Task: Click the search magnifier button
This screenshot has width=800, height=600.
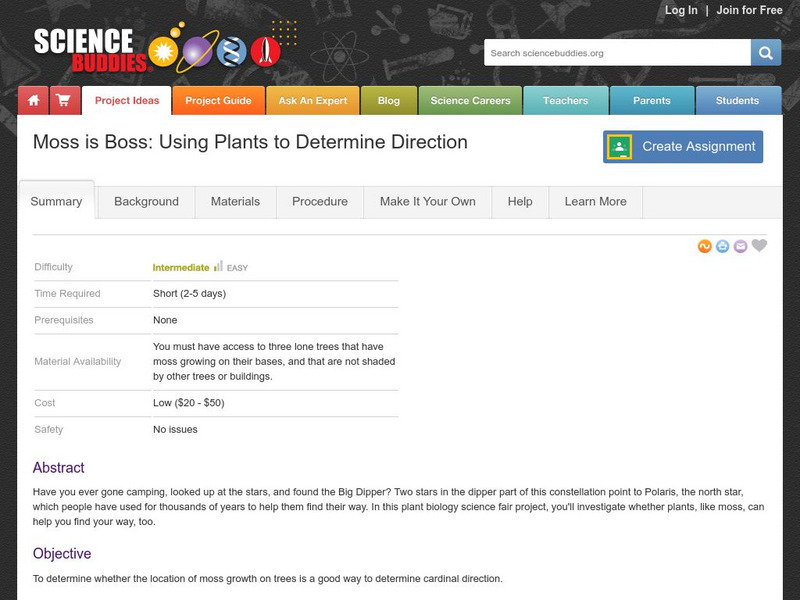Action: coord(765,53)
